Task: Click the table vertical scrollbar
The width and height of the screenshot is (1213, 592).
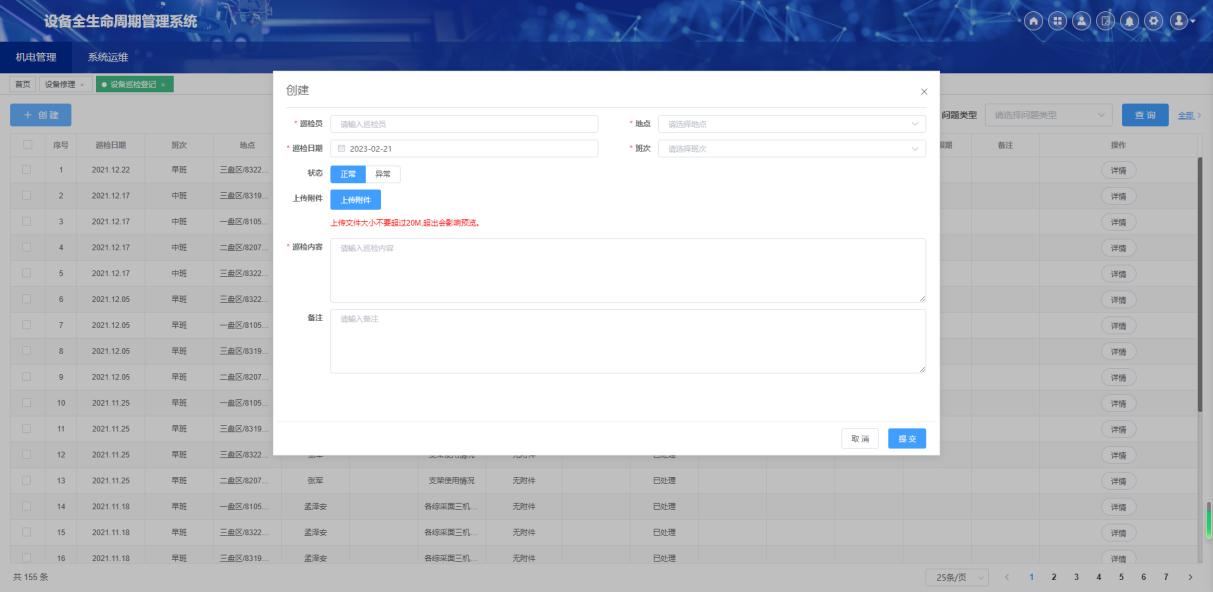Action: (1201, 285)
